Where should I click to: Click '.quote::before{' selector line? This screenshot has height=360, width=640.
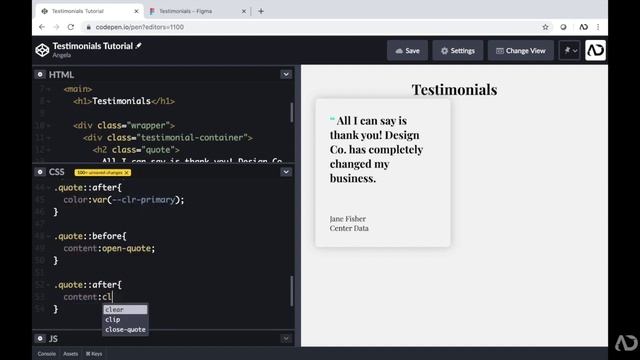(90, 236)
